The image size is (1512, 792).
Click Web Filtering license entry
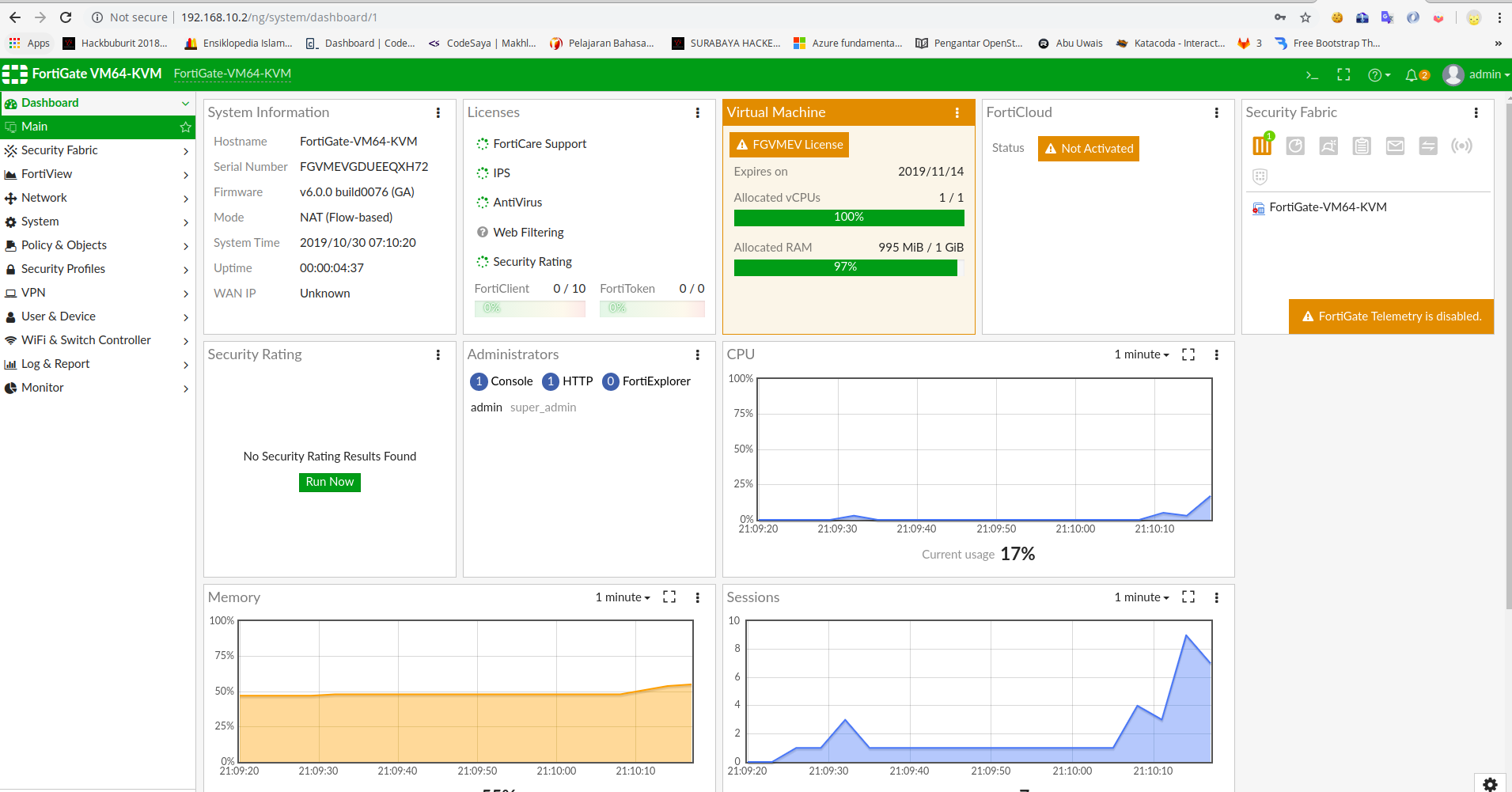tap(520, 233)
